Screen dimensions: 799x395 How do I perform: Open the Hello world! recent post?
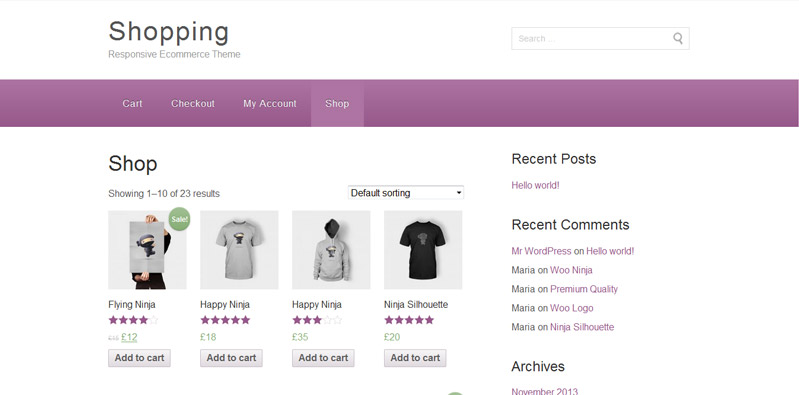[x=536, y=186]
